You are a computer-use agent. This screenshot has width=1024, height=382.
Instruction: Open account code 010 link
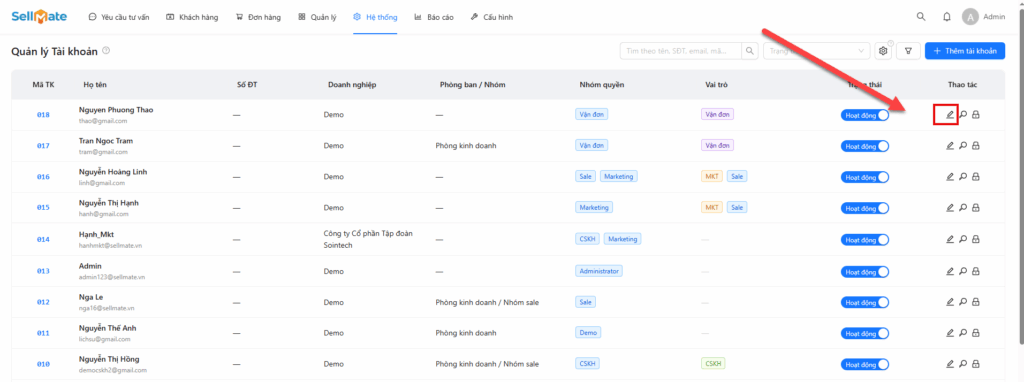[x=43, y=364]
